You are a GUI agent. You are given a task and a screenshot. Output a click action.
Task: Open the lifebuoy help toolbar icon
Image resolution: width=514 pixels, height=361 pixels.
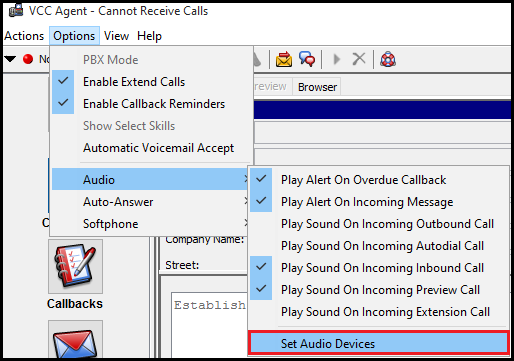tap(388, 59)
